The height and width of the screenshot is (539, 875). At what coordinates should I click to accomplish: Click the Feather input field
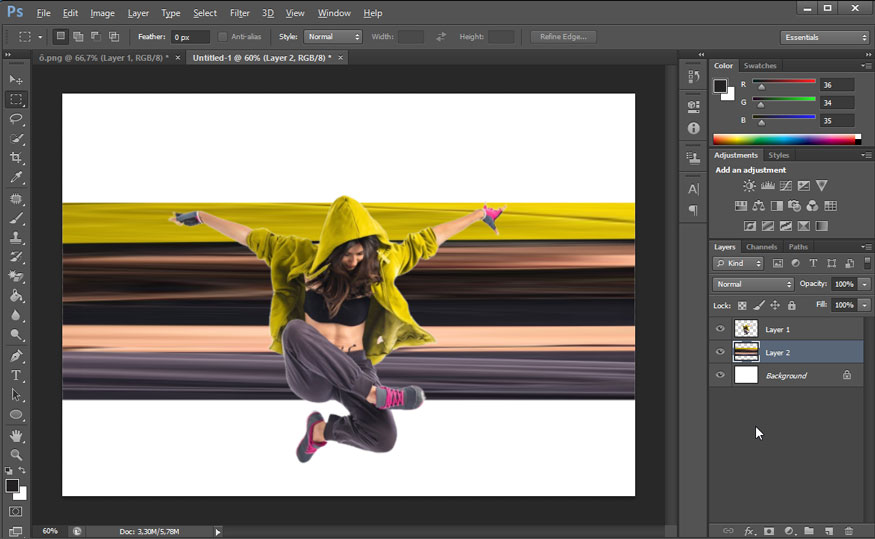tap(188, 37)
